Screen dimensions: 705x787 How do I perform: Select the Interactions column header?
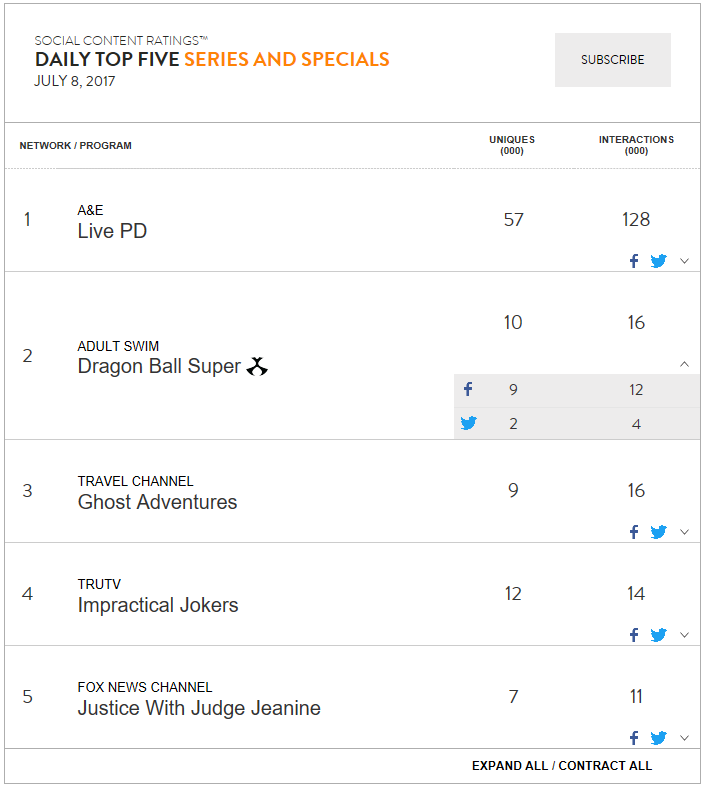[x=636, y=145]
